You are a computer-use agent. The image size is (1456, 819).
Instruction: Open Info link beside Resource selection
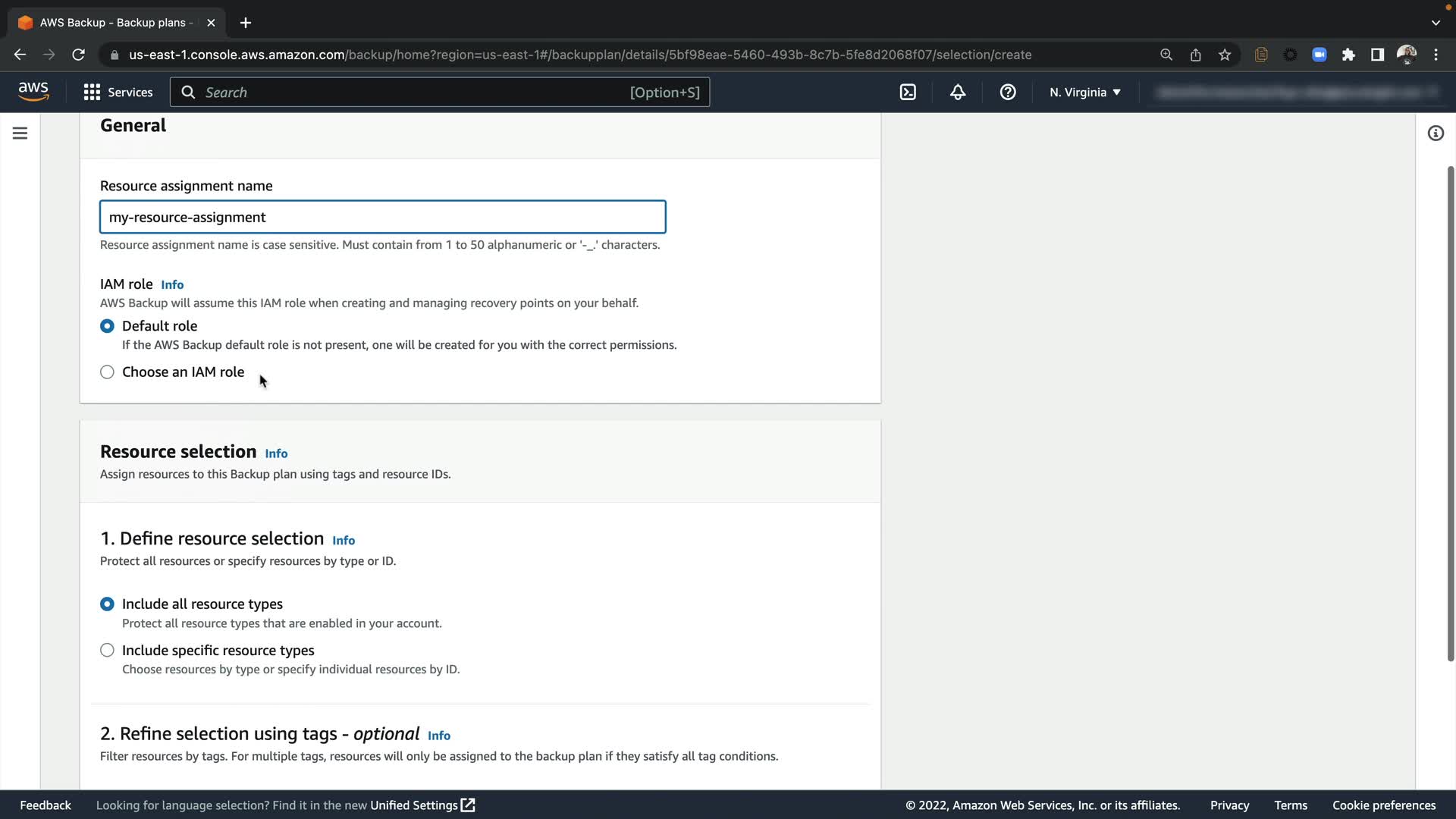[x=276, y=453]
